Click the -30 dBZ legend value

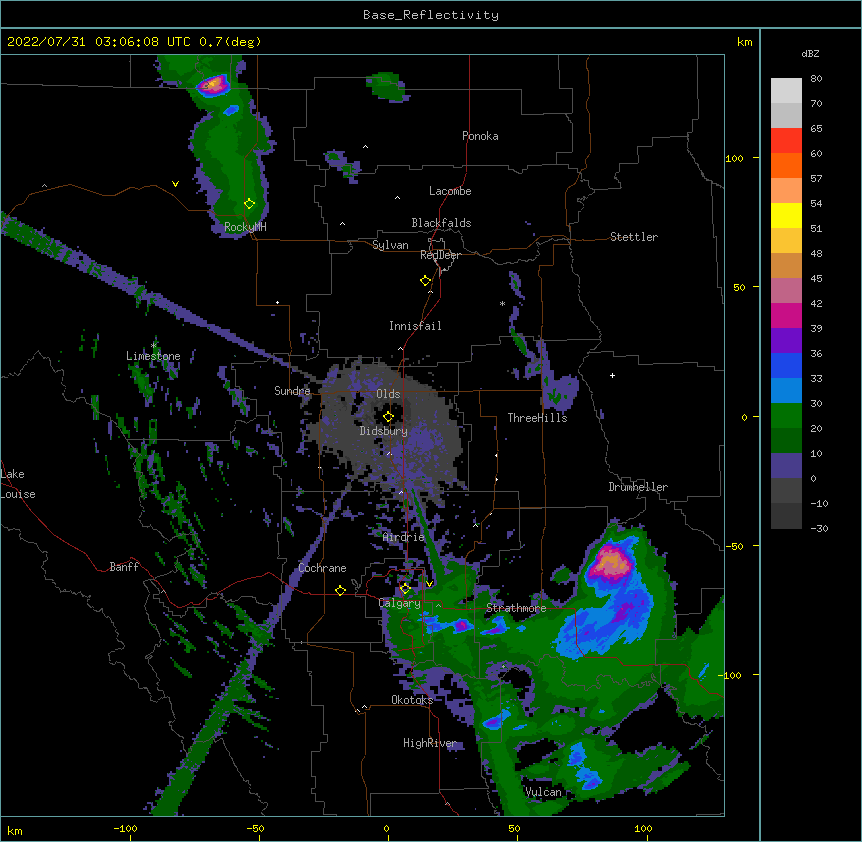819,529
